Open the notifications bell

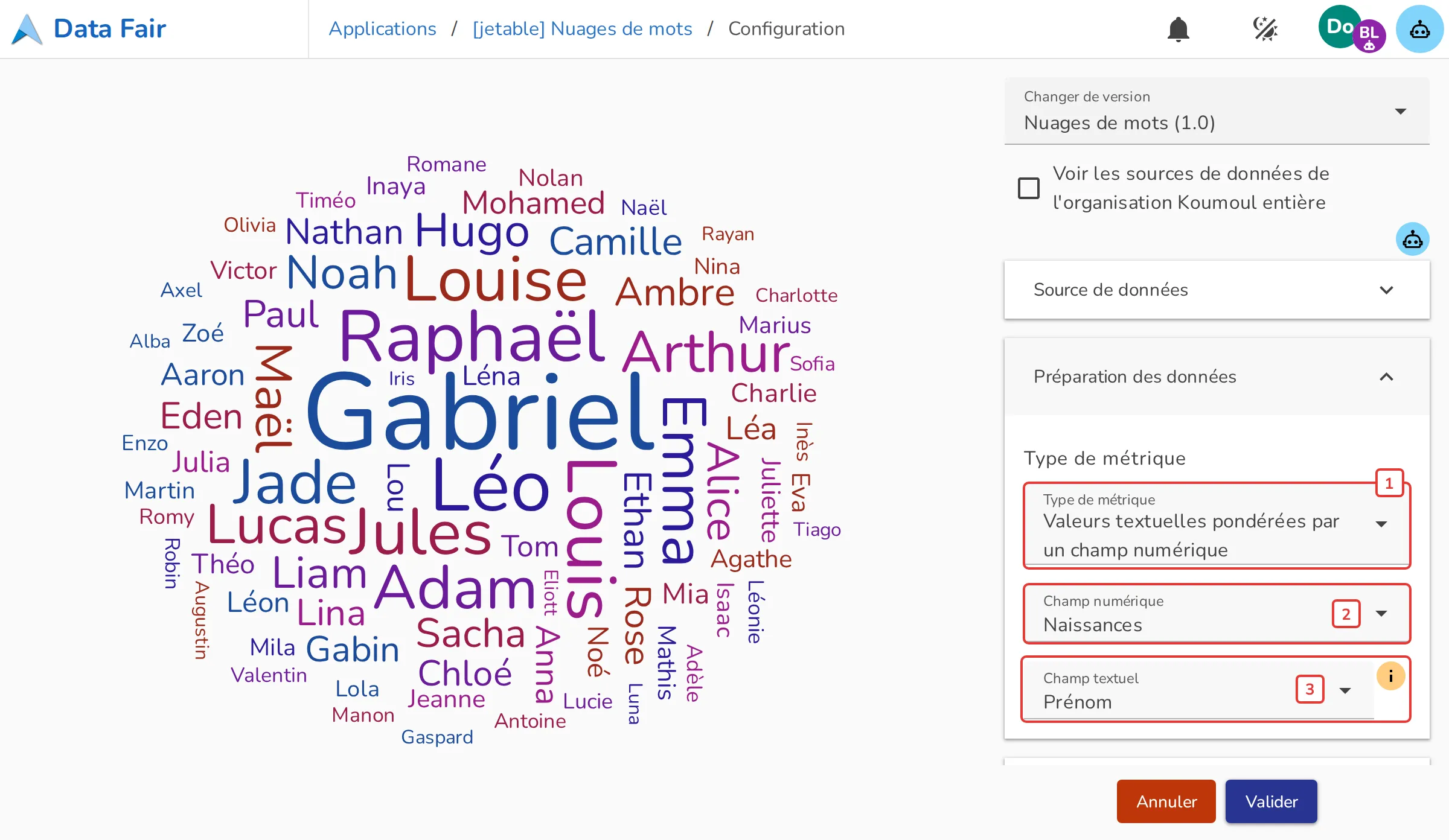click(1178, 29)
